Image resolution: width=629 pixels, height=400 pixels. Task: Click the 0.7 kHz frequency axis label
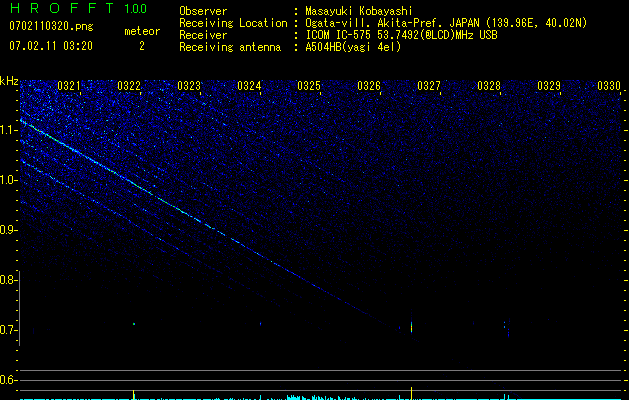point(9,330)
